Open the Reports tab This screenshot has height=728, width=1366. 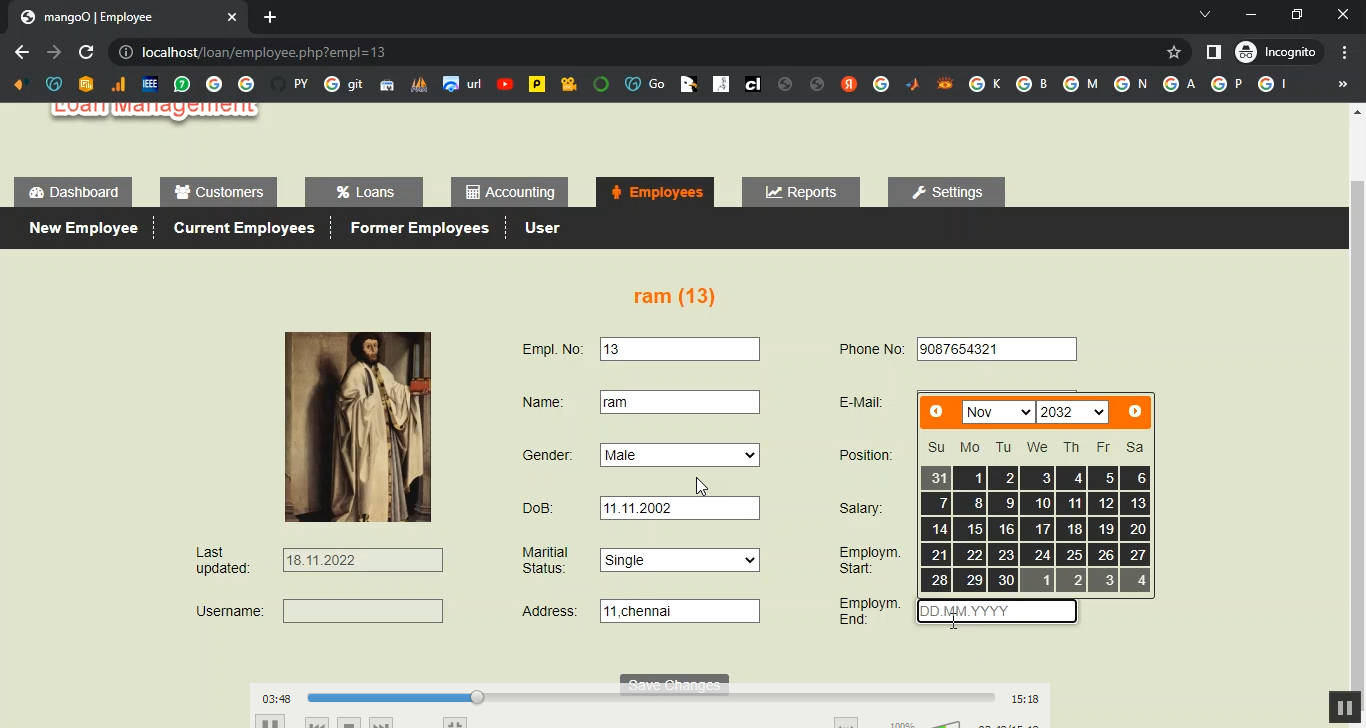click(x=801, y=192)
